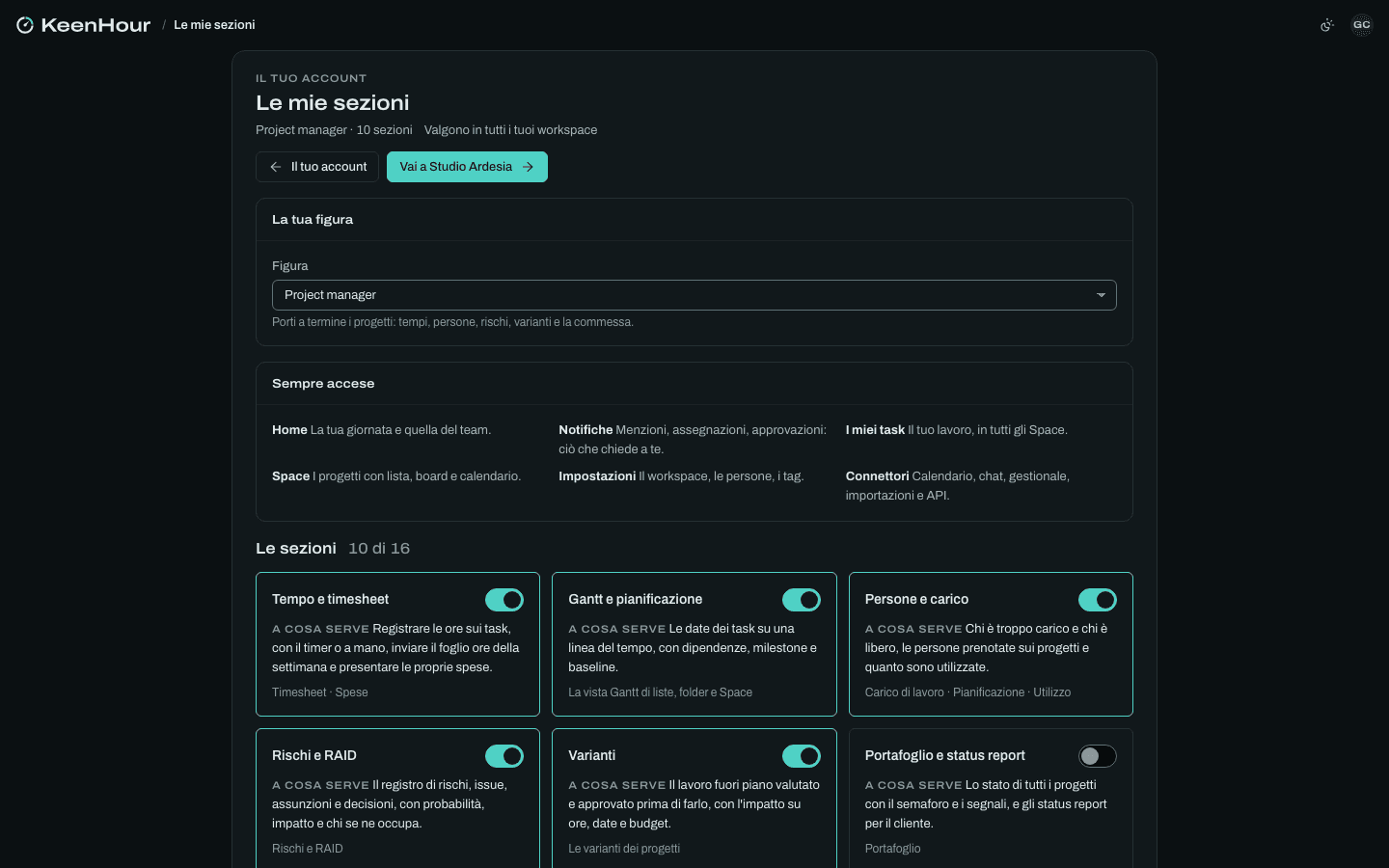Disable the Tempo e timesheet toggle
1389x868 pixels.
coord(504,600)
